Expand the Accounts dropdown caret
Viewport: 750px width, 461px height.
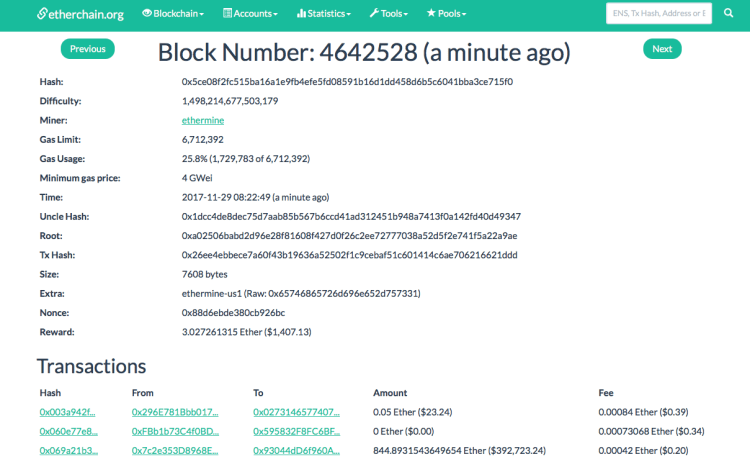(275, 14)
